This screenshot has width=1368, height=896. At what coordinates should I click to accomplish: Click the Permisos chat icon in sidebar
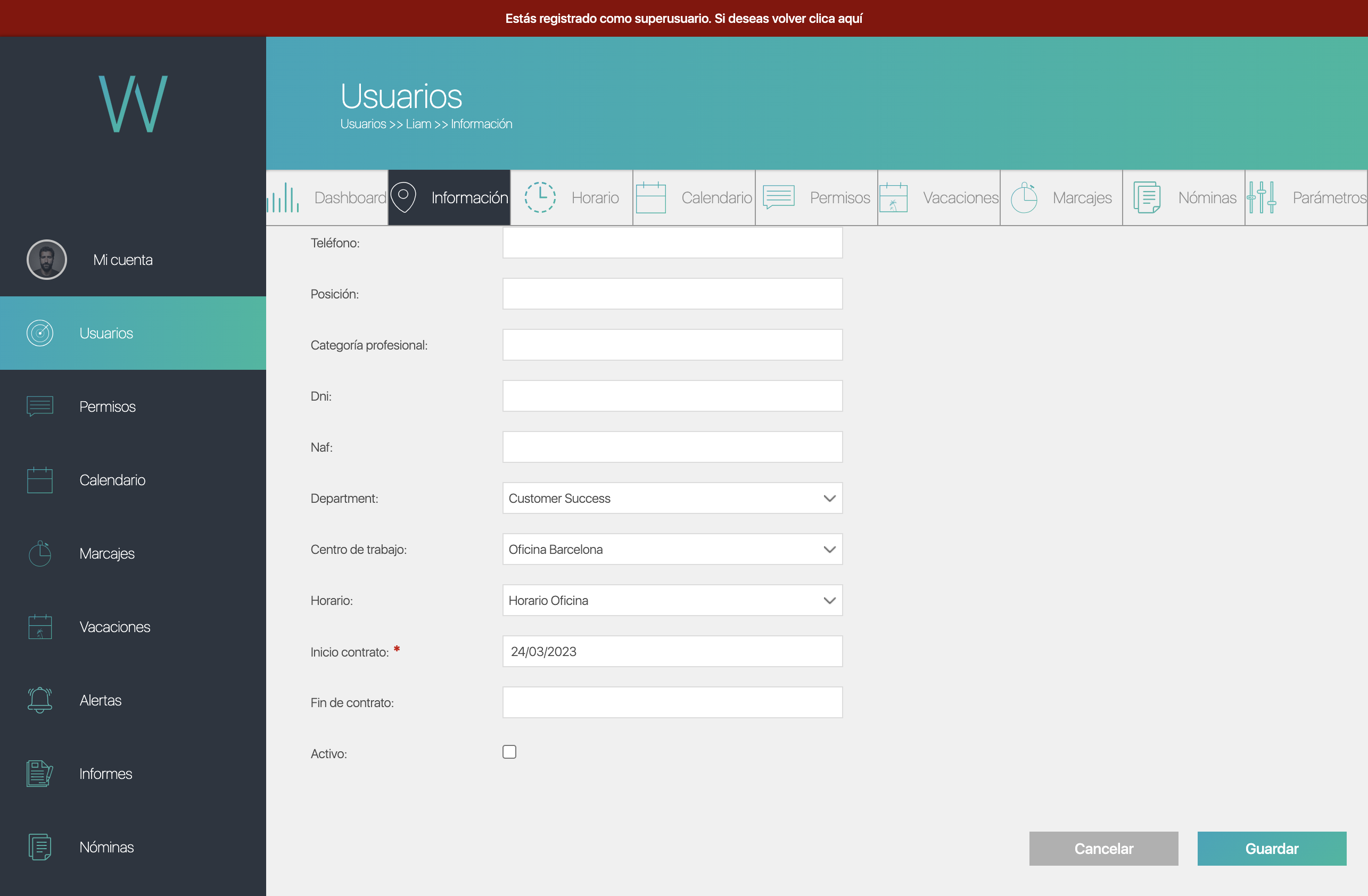pyautogui.click(x=40, y=406)
